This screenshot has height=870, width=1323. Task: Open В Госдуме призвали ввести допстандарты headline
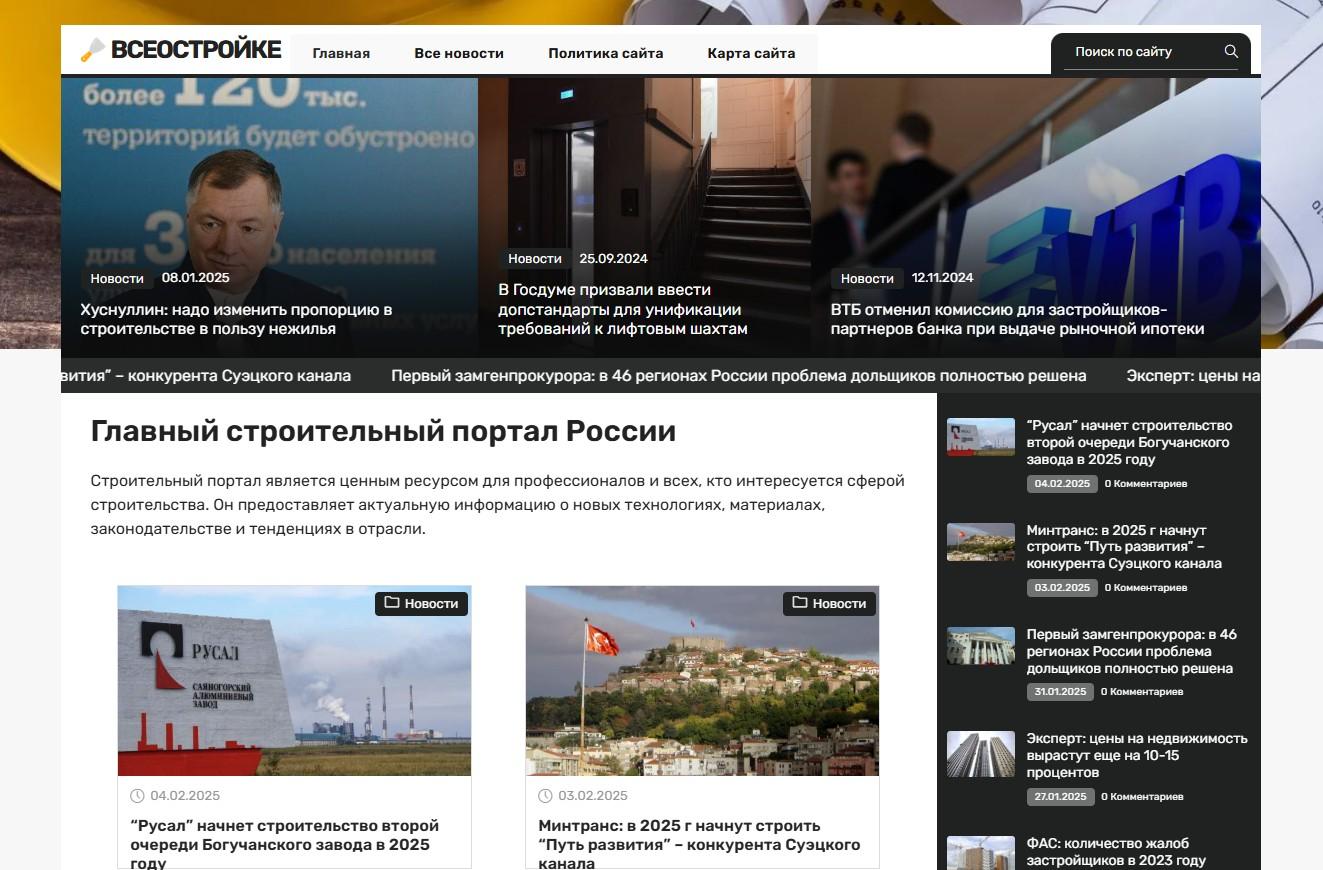tap(623, 309)
